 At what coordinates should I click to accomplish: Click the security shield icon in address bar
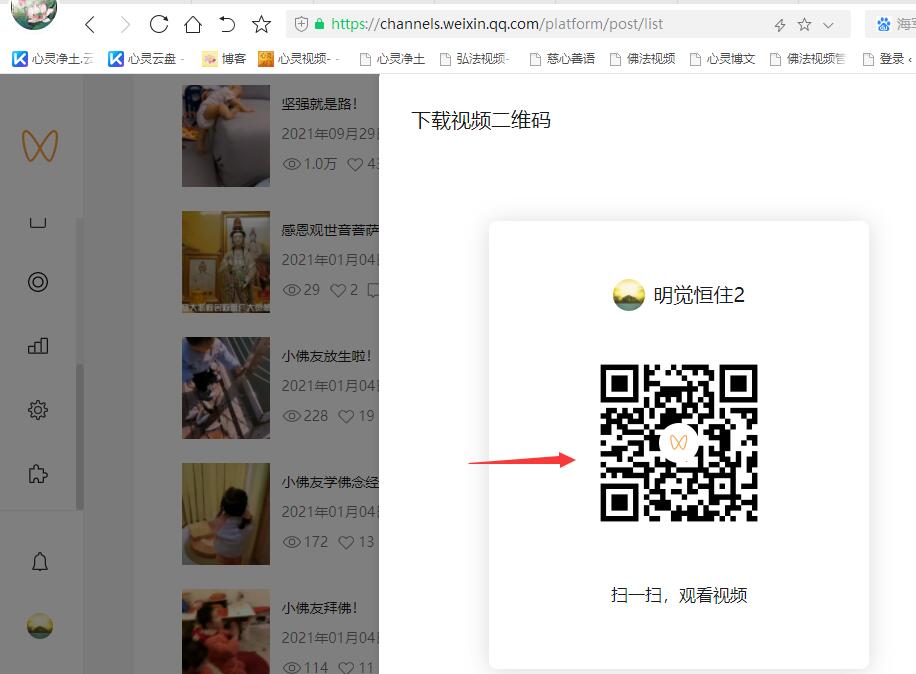click(x=301, y=24)
